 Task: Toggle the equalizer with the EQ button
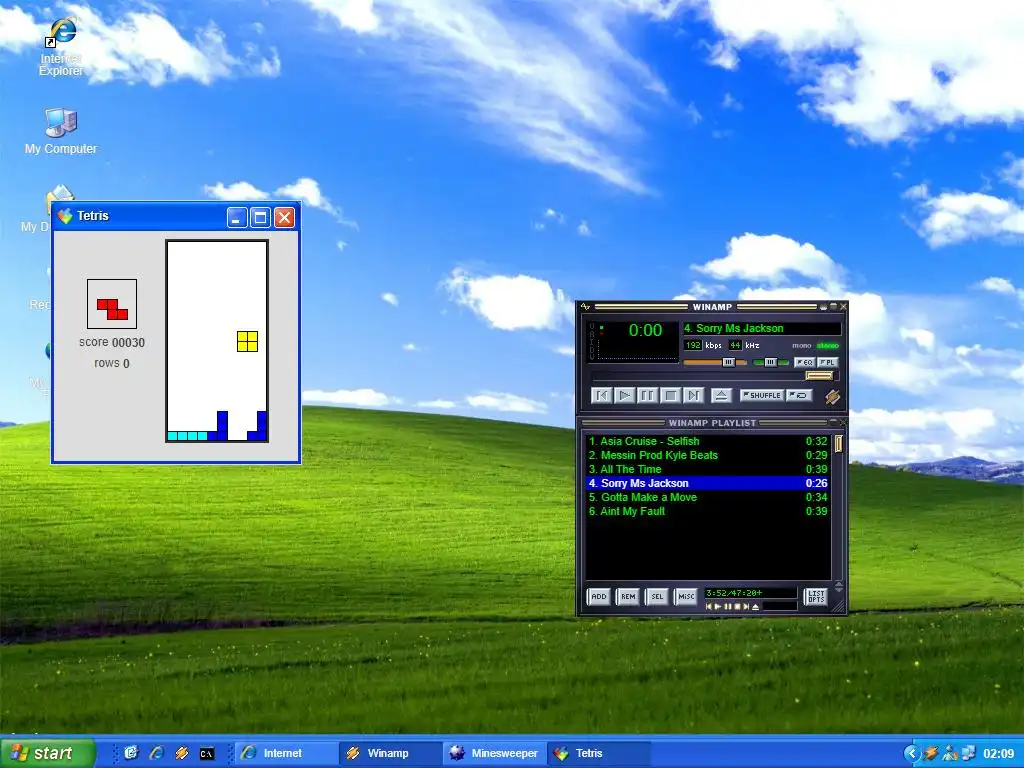point(805,362)
